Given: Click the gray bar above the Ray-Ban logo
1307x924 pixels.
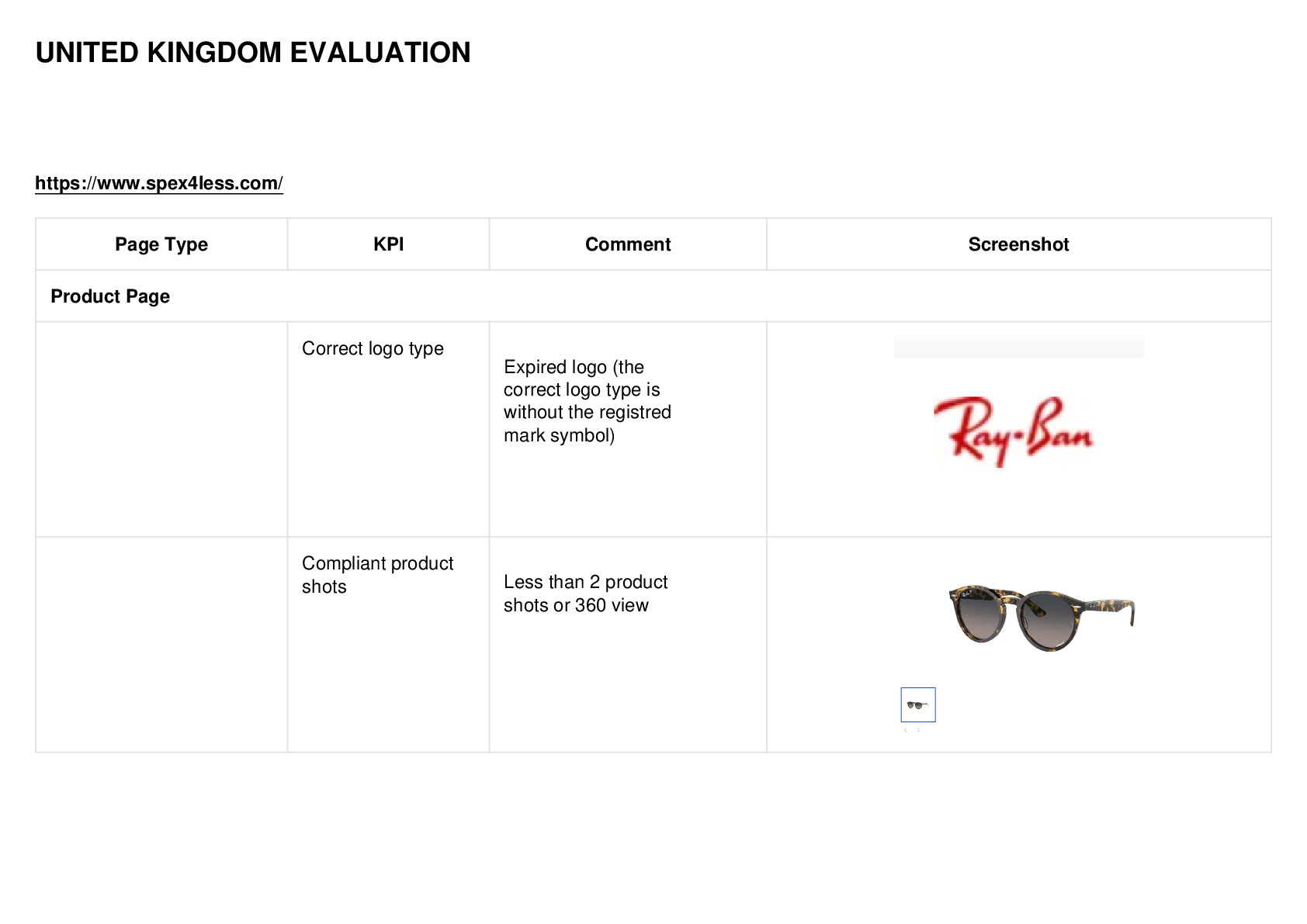Looking at the screenshot, I should coord(1018,347).
